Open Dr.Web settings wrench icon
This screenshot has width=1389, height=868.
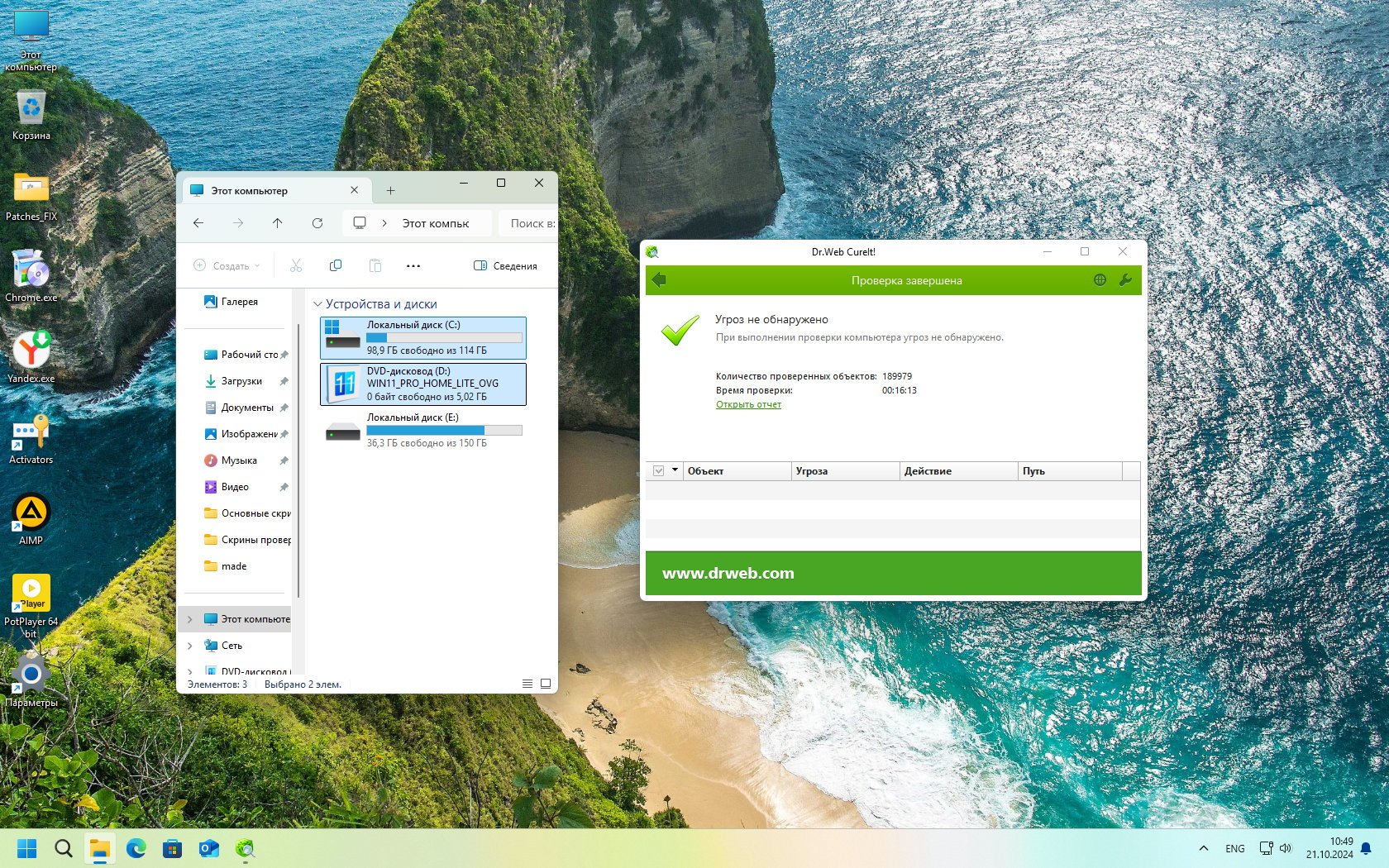click(x=1124, y=280)
